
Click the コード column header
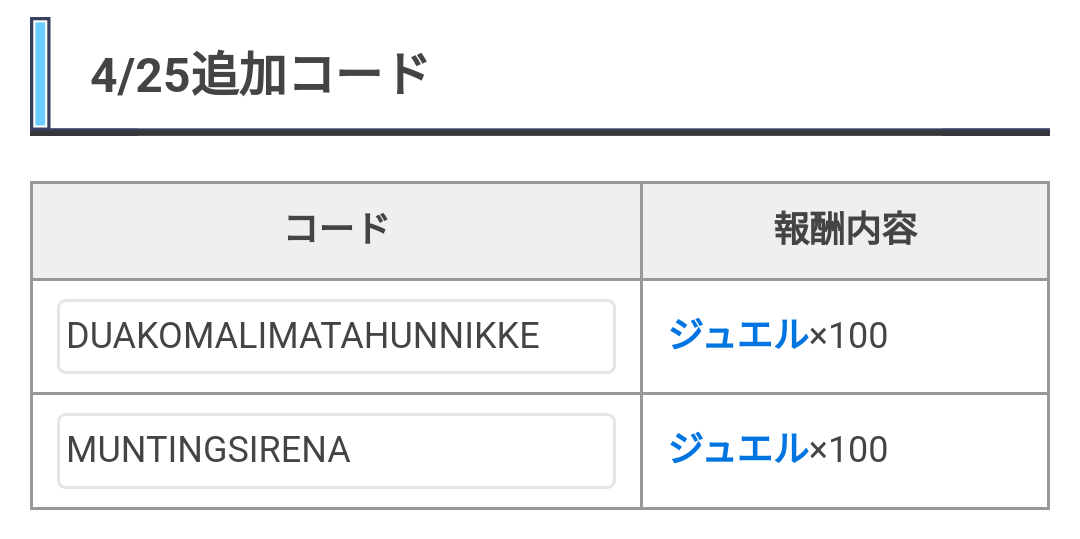(x=337, y=229)
